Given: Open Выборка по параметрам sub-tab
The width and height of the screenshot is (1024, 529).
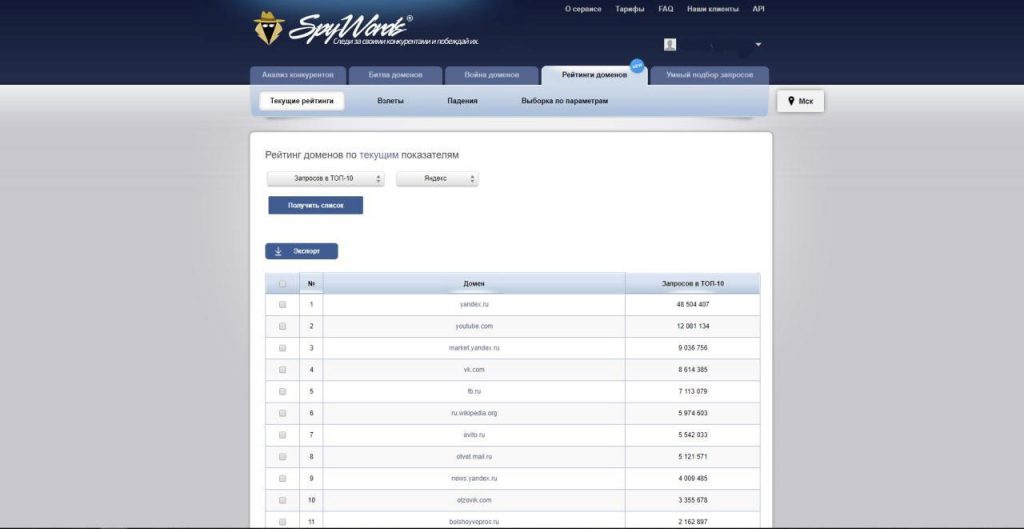Looking at the screenshot, I should pos(564,101).
